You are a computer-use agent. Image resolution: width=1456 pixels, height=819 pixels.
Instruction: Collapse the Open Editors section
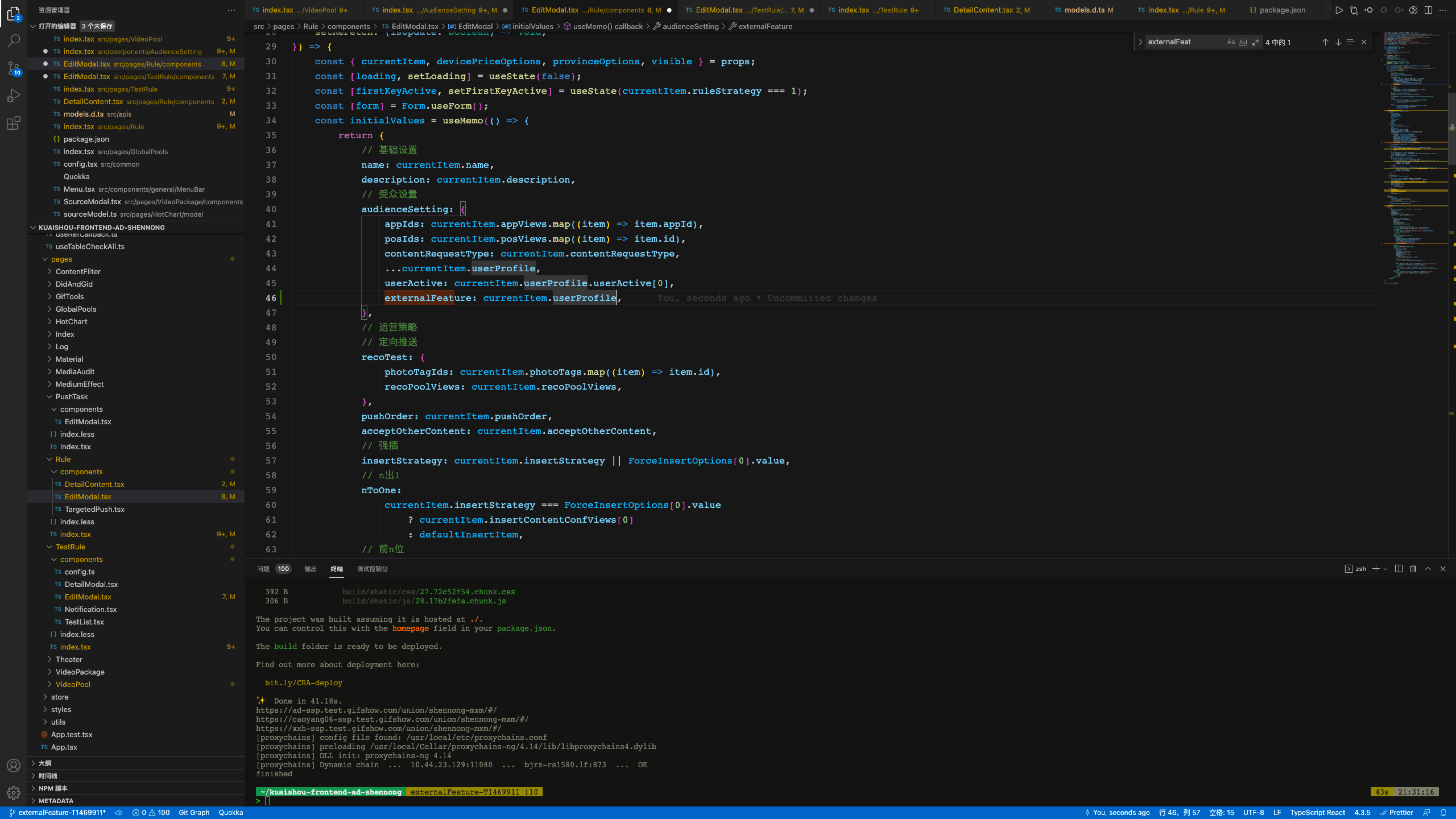click(33, 26)
